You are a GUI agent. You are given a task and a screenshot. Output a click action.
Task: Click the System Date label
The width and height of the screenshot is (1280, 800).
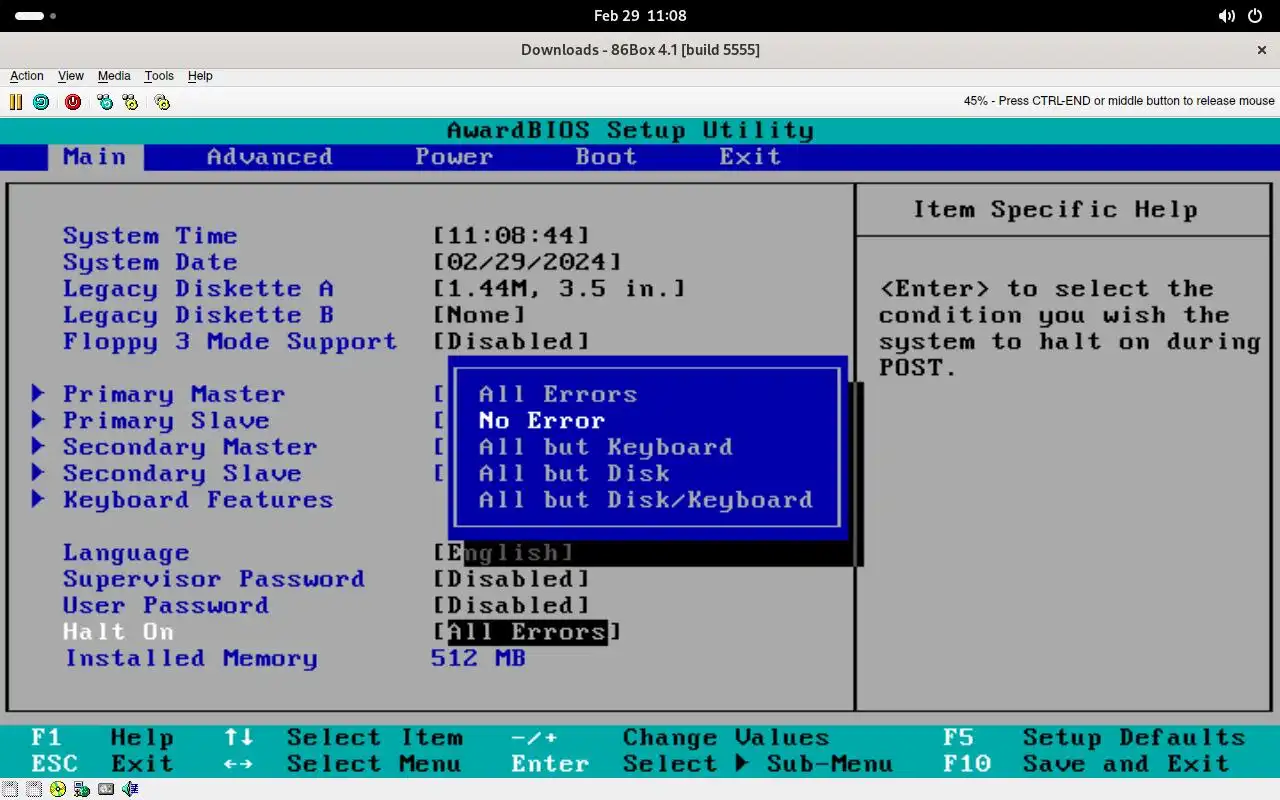(x=150, y=262)
